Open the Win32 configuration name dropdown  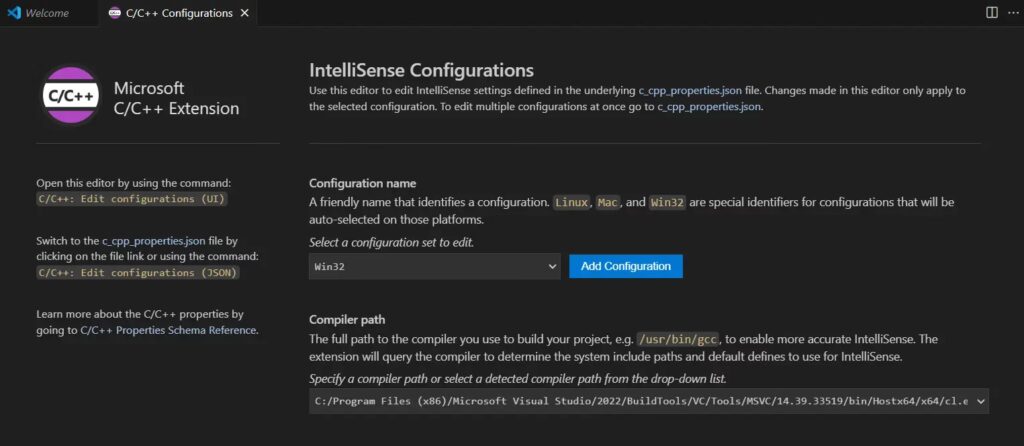point(434,267)
